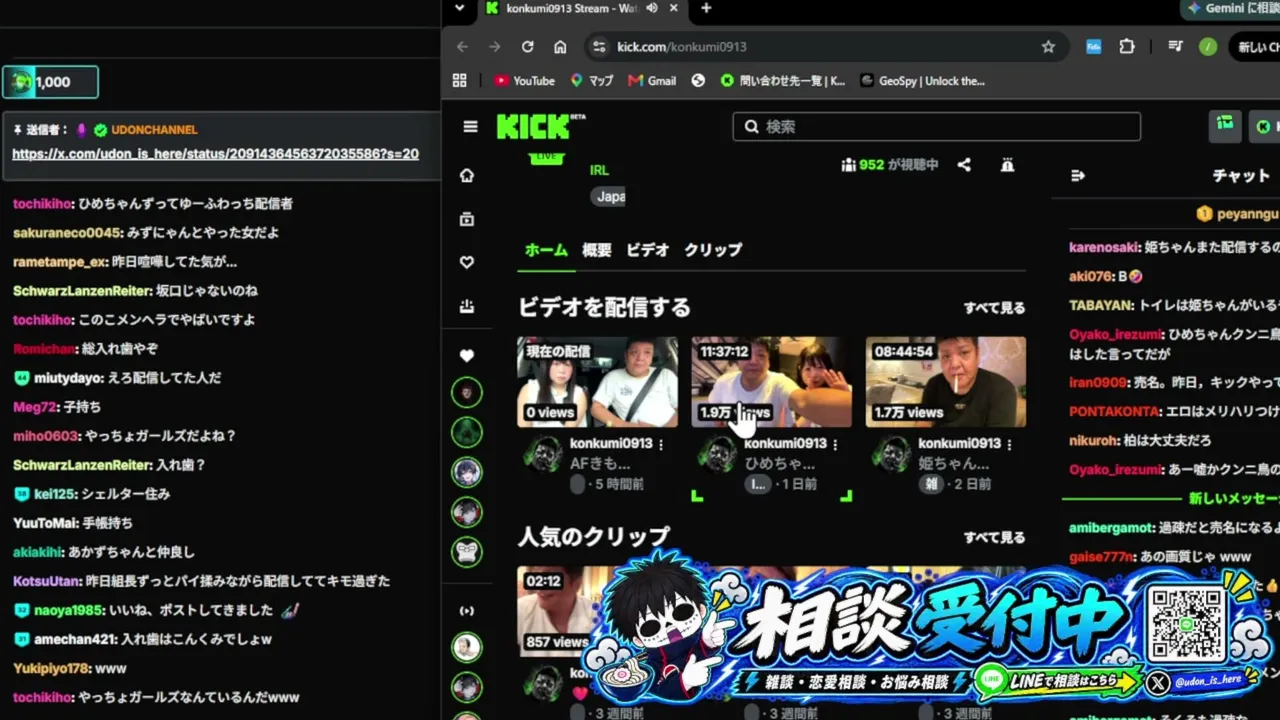Screen dimensions: 1280x720
Task: Click username karenosaki in Kick chat
Action: pyautogui.click(x=1104, y=248)
